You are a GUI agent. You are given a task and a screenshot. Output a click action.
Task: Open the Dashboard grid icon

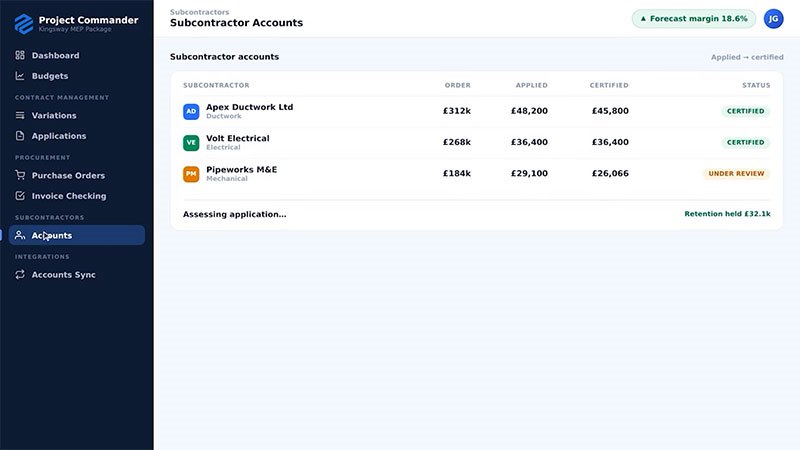20,55
